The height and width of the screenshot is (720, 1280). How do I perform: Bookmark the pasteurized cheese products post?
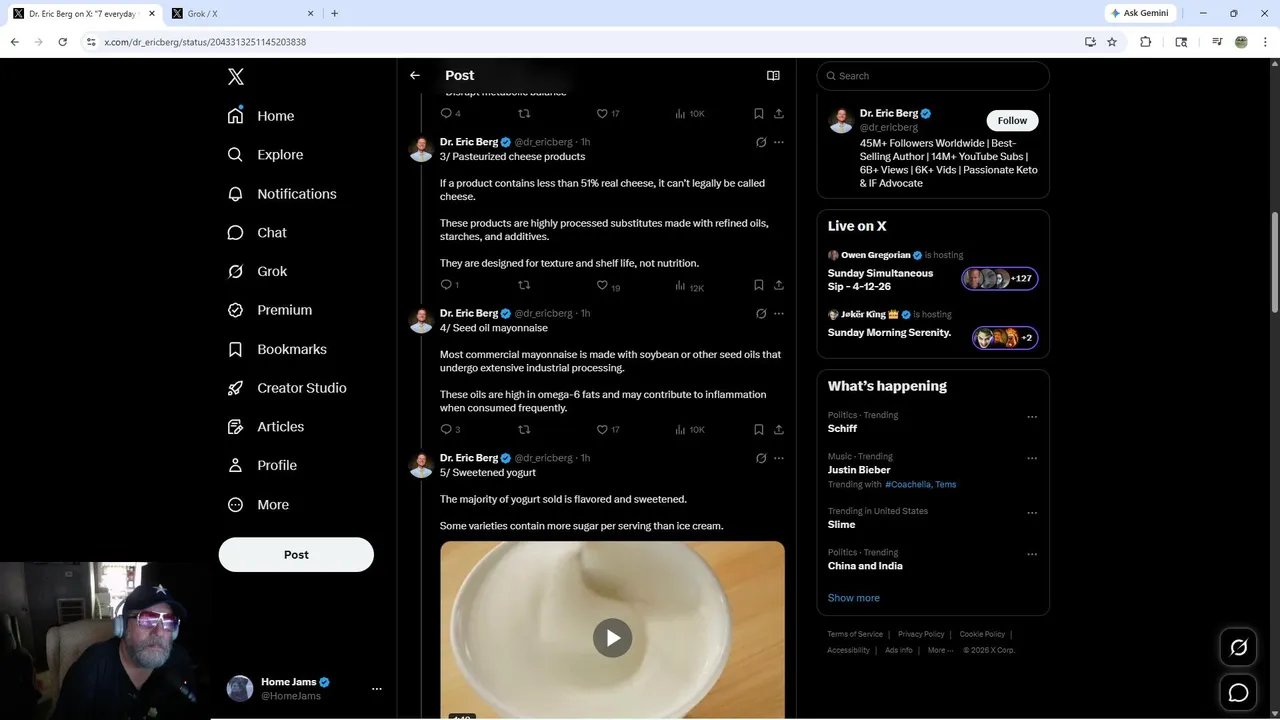pos(759,285)
